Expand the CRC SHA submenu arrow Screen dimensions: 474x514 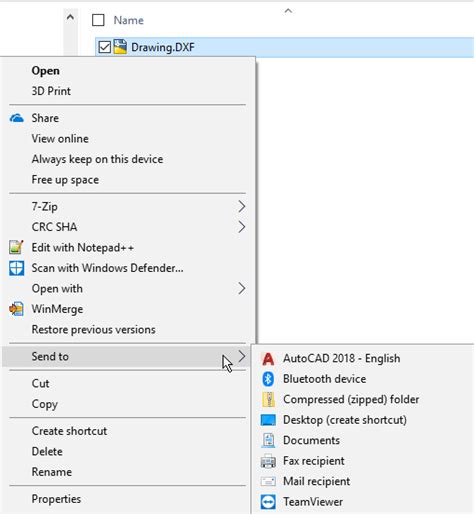(x=242, y=227)
